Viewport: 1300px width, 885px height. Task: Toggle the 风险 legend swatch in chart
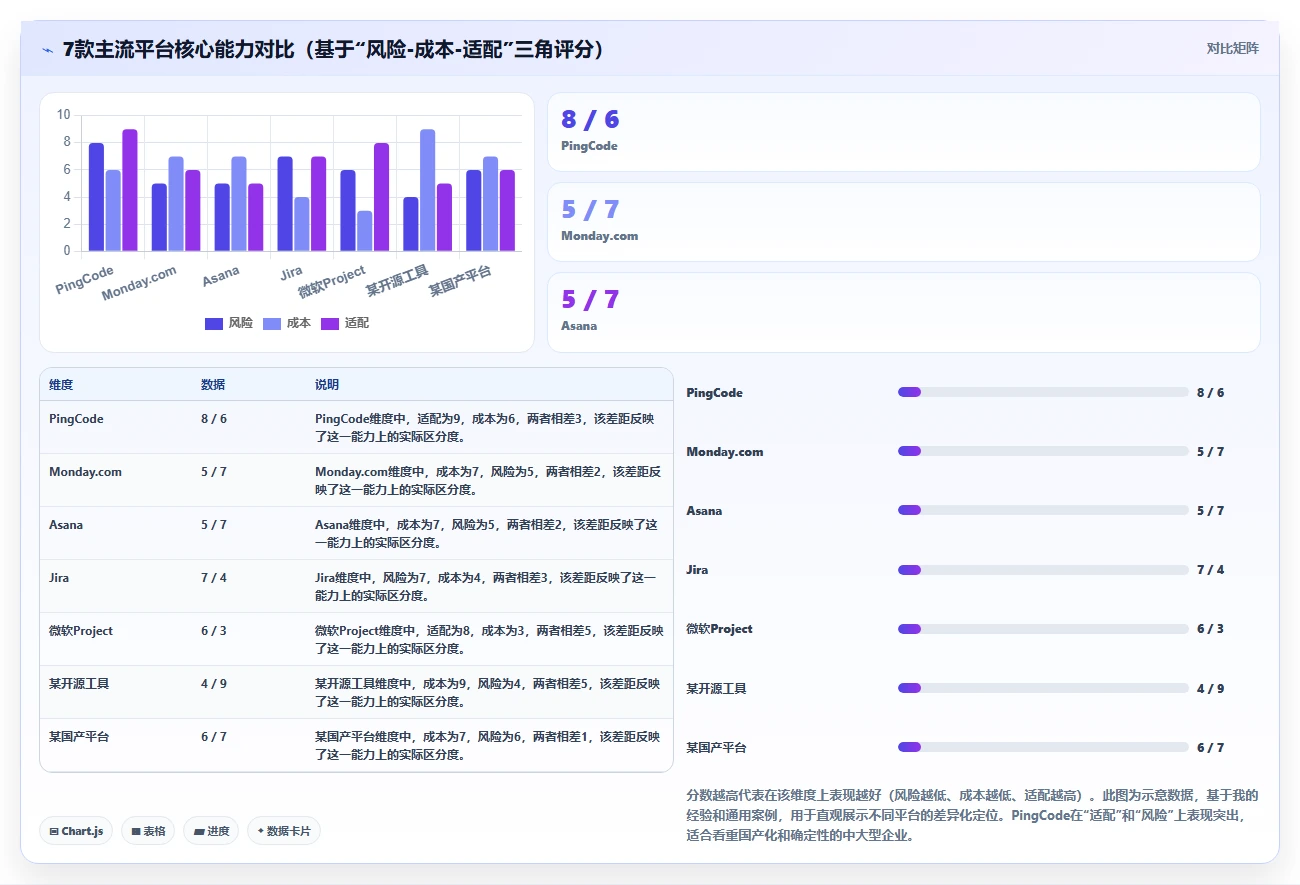(214, 323)
